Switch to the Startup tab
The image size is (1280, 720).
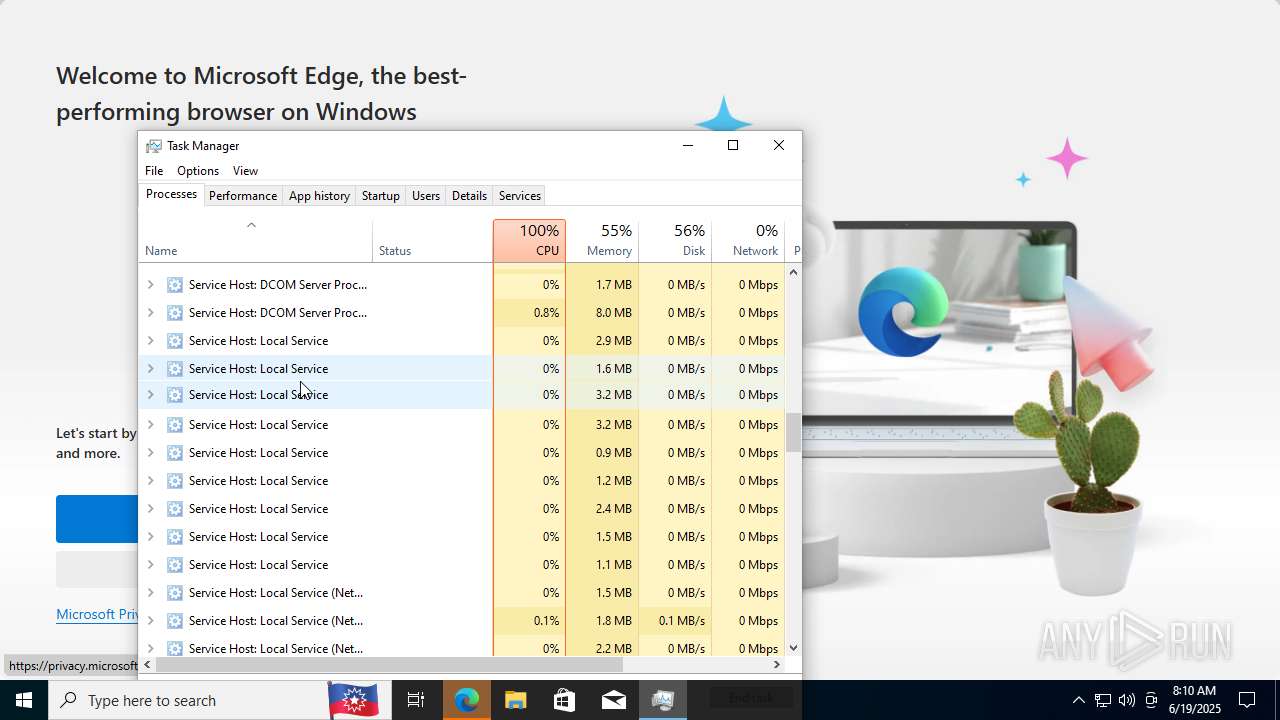click(x=380, y=196)
